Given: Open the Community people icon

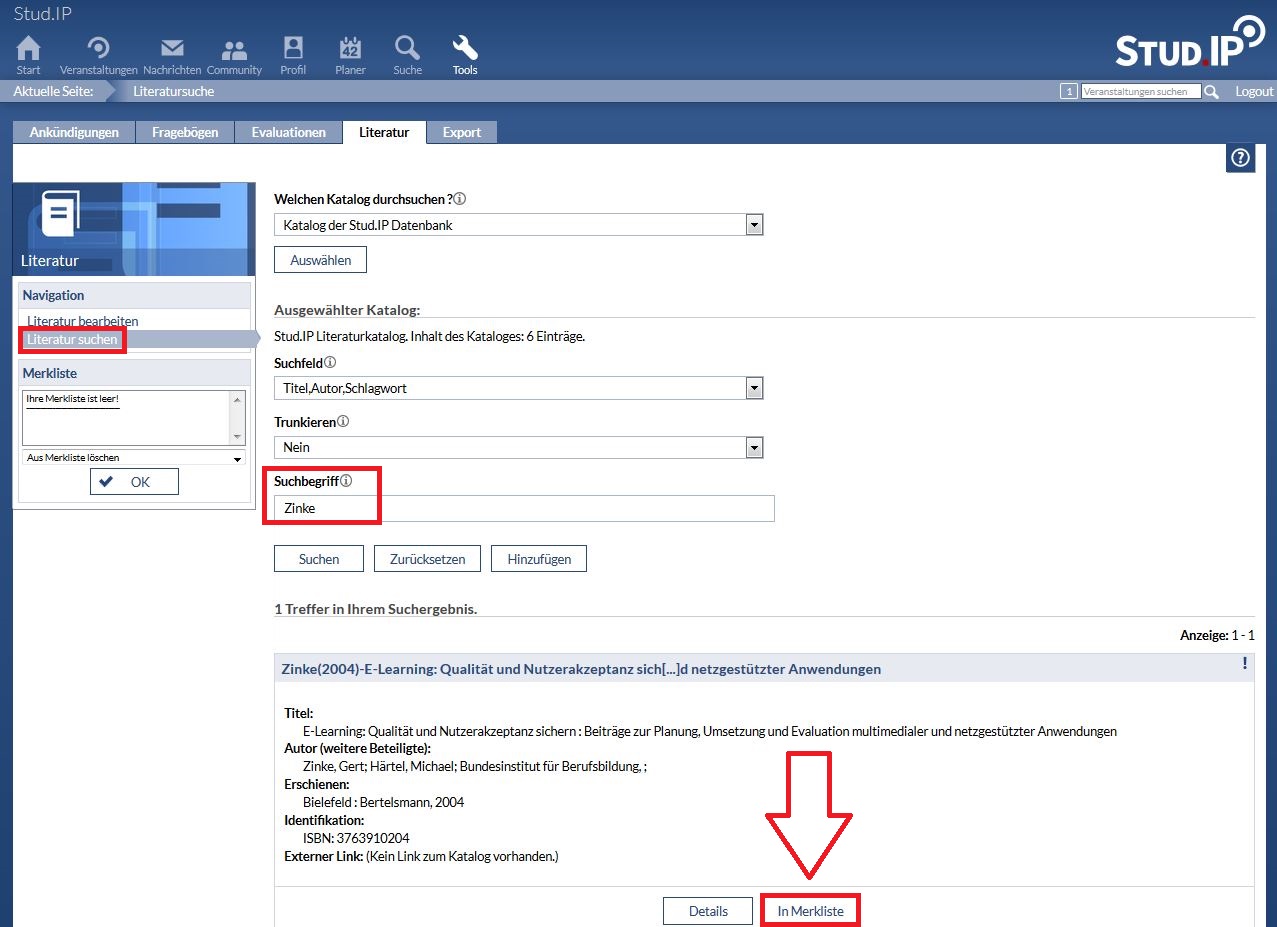Looking at the screenshot, I should coord(234,50).
